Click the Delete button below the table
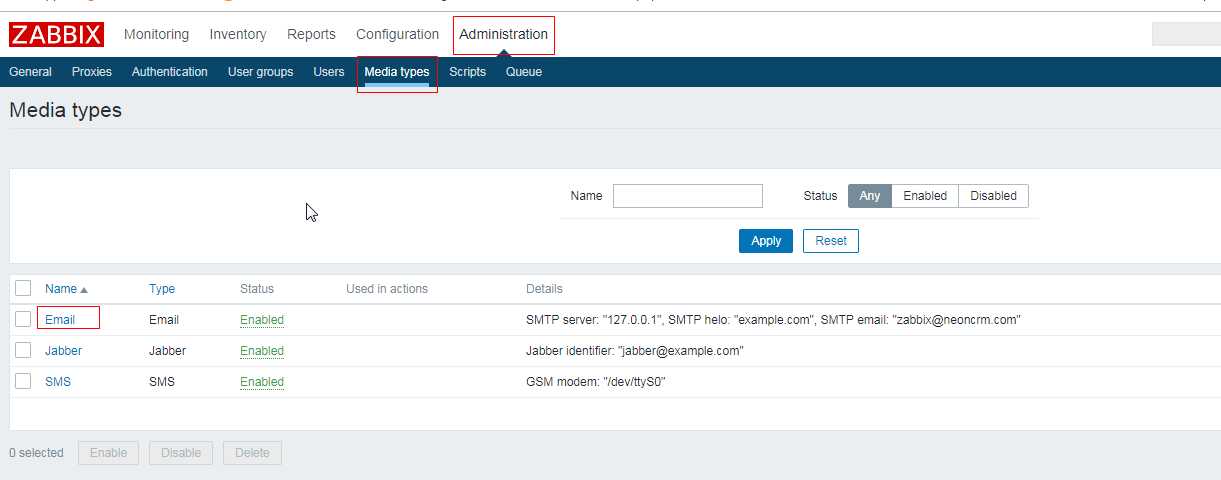Screen dimensions: 1221x480 tap(252, 453)
